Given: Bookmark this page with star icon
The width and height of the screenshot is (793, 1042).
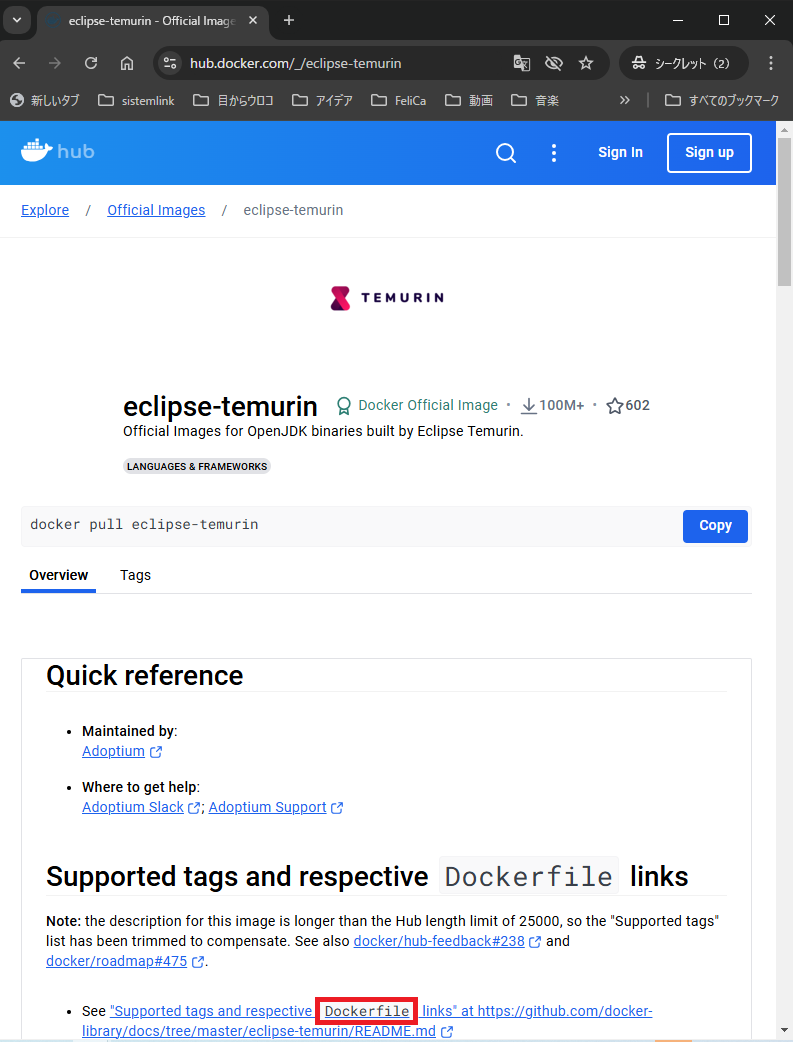Looking at the screenshot, I should (586, 63).
